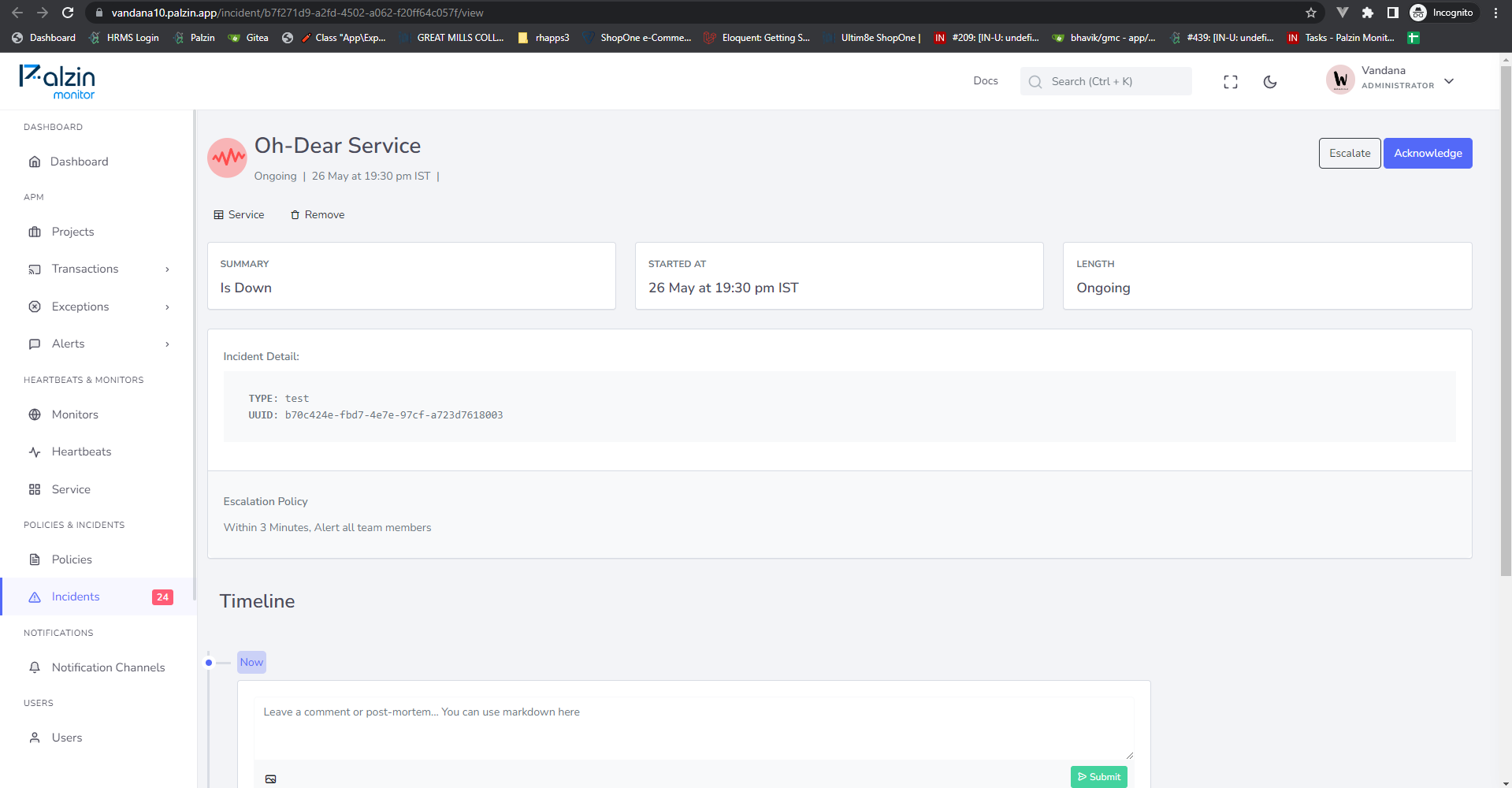The image size is (1512, 788).
Task: Open the HRMS Login bookmark
Action: 124,38
